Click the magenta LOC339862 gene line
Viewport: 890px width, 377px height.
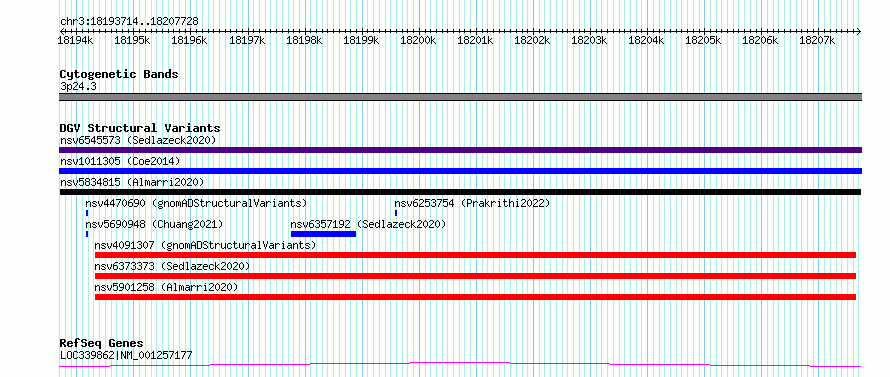[x=460, y=365]
